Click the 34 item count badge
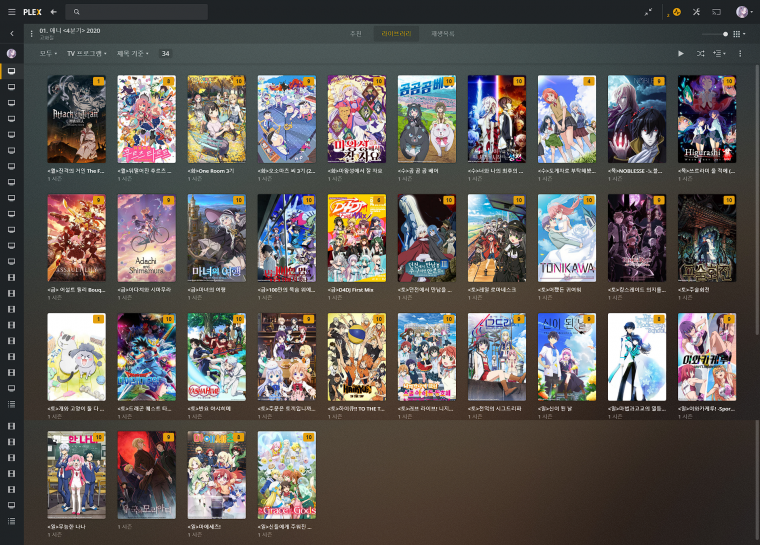The height and width of the screenshot is (545, 760). (x=165, y=53)
